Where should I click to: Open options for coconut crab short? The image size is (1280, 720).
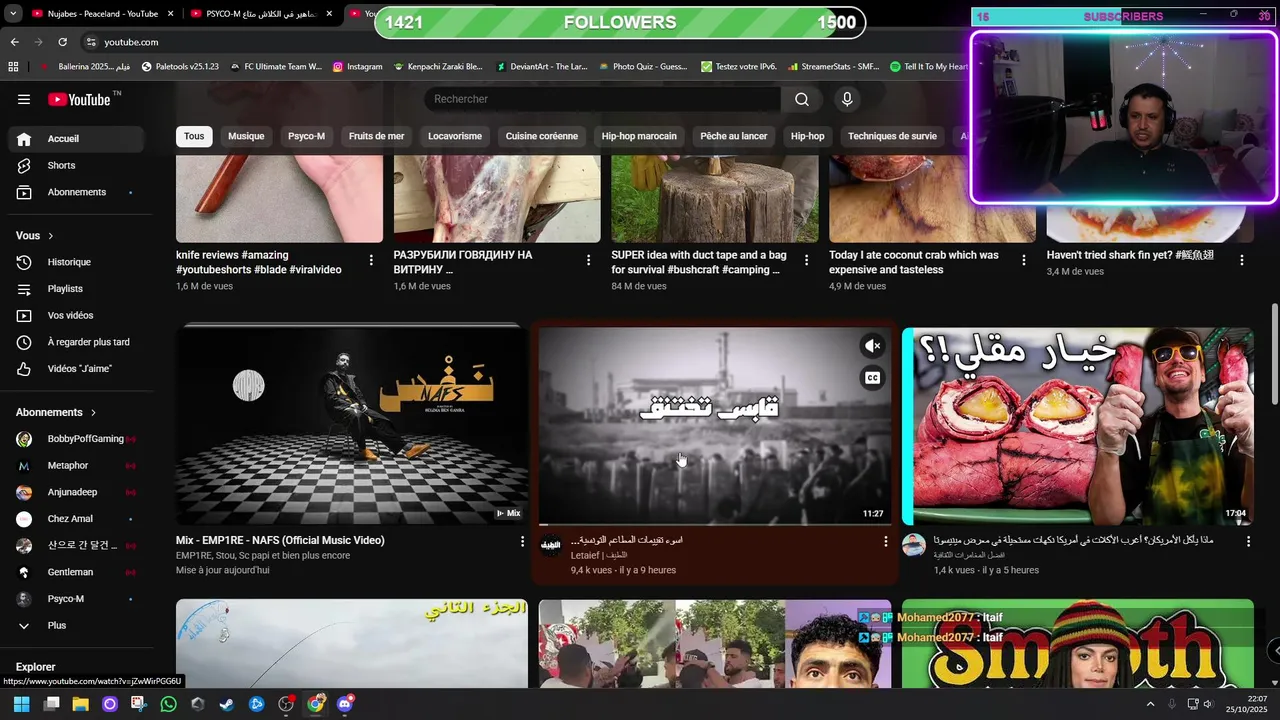(1024, 260)
